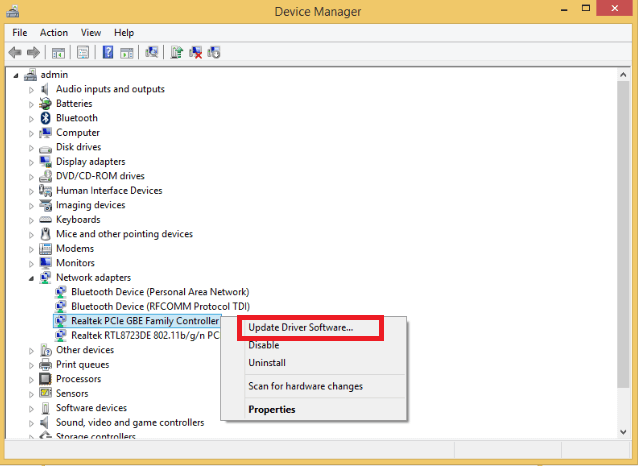
Task: Expand the Software devices category
Action: (31, 409)
